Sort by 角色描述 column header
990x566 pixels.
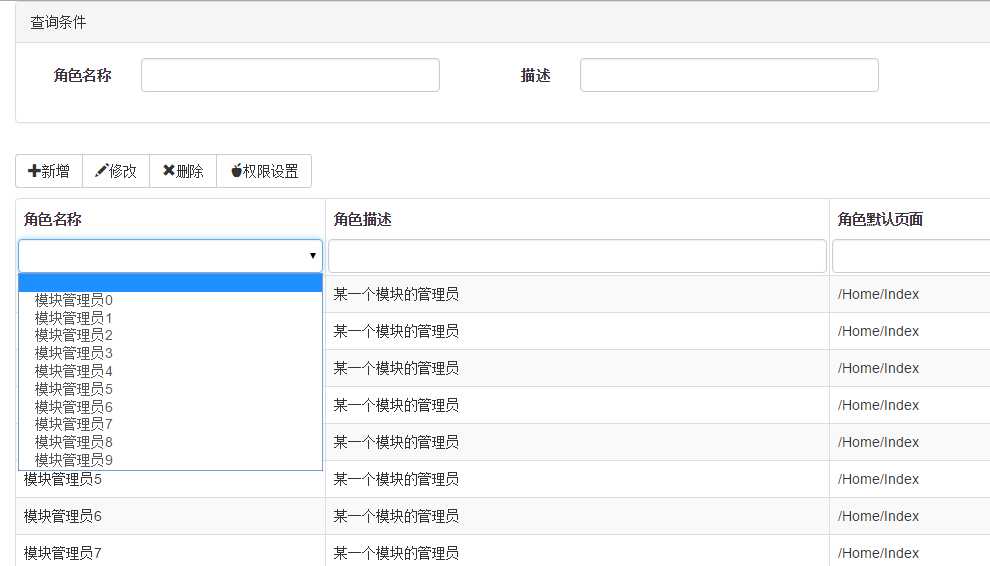[362, 219]
